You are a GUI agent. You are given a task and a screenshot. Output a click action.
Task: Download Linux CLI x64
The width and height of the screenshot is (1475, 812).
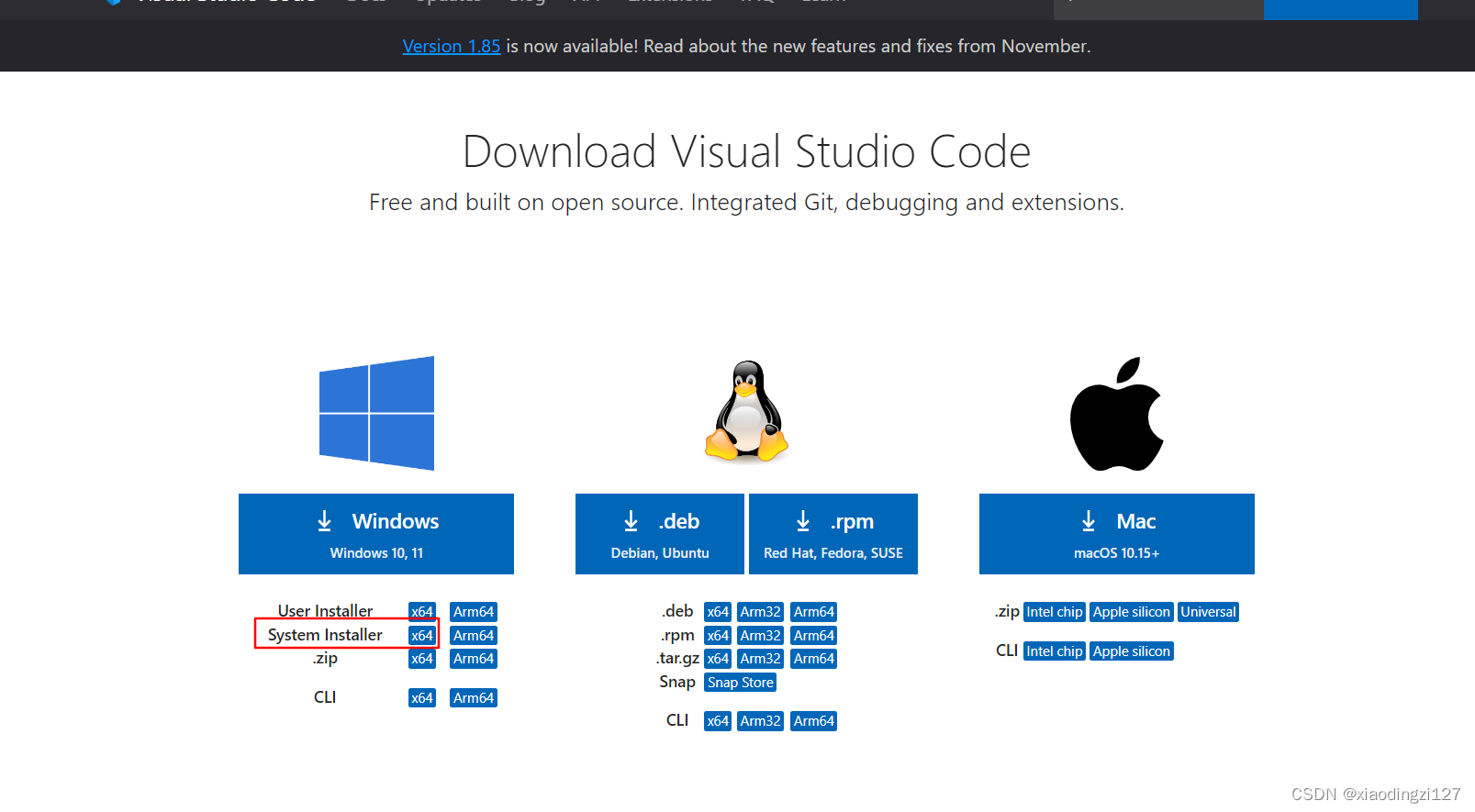pyautogui.click(x=718, y=721)
